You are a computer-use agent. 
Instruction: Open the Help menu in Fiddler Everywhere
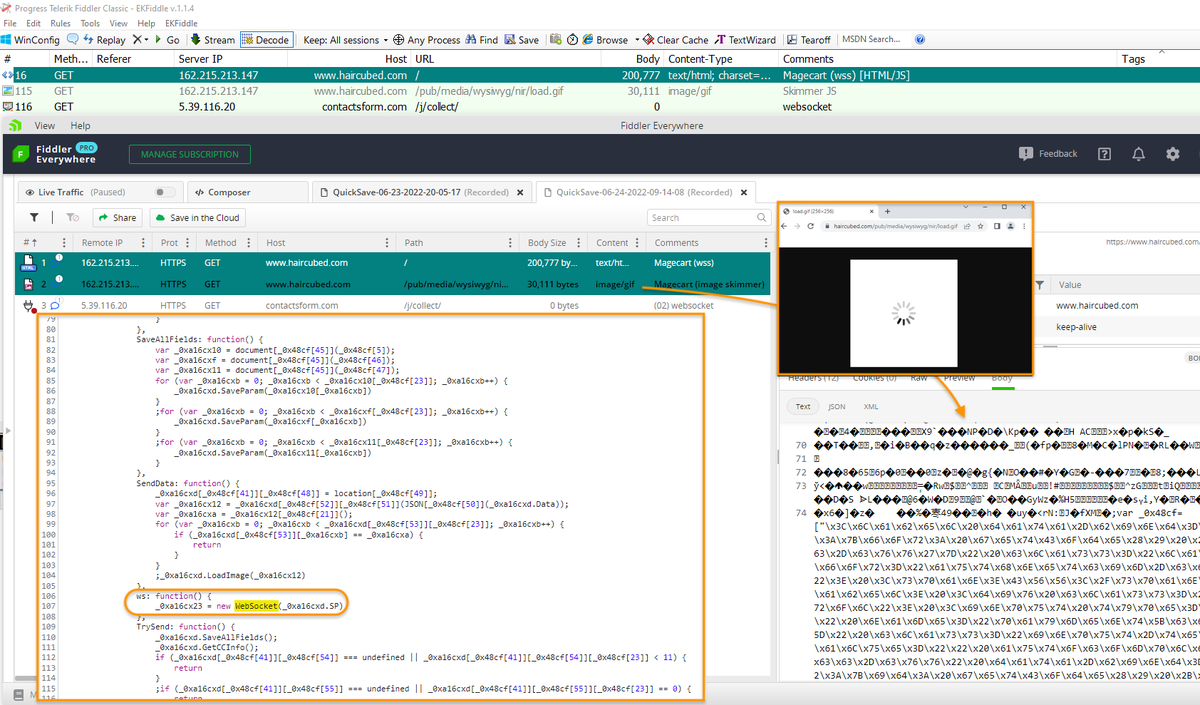coord(80,126)
